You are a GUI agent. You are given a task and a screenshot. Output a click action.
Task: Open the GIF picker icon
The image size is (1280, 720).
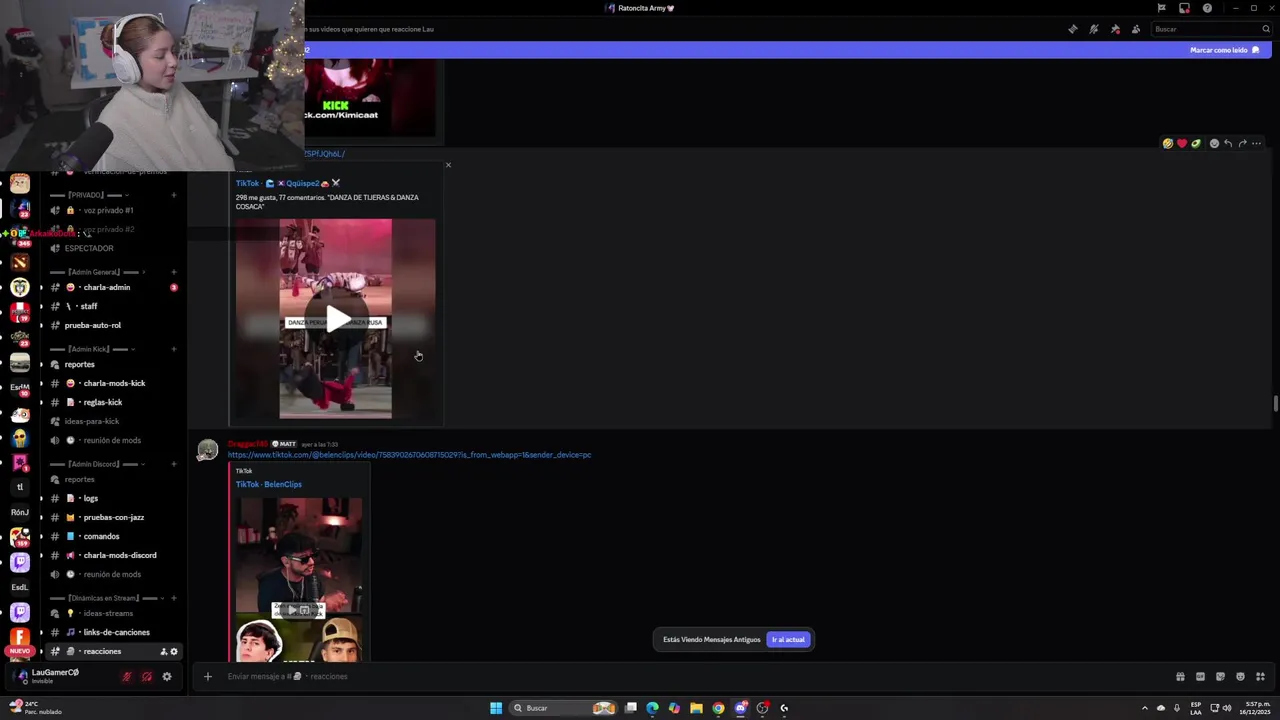[1200, 677]
